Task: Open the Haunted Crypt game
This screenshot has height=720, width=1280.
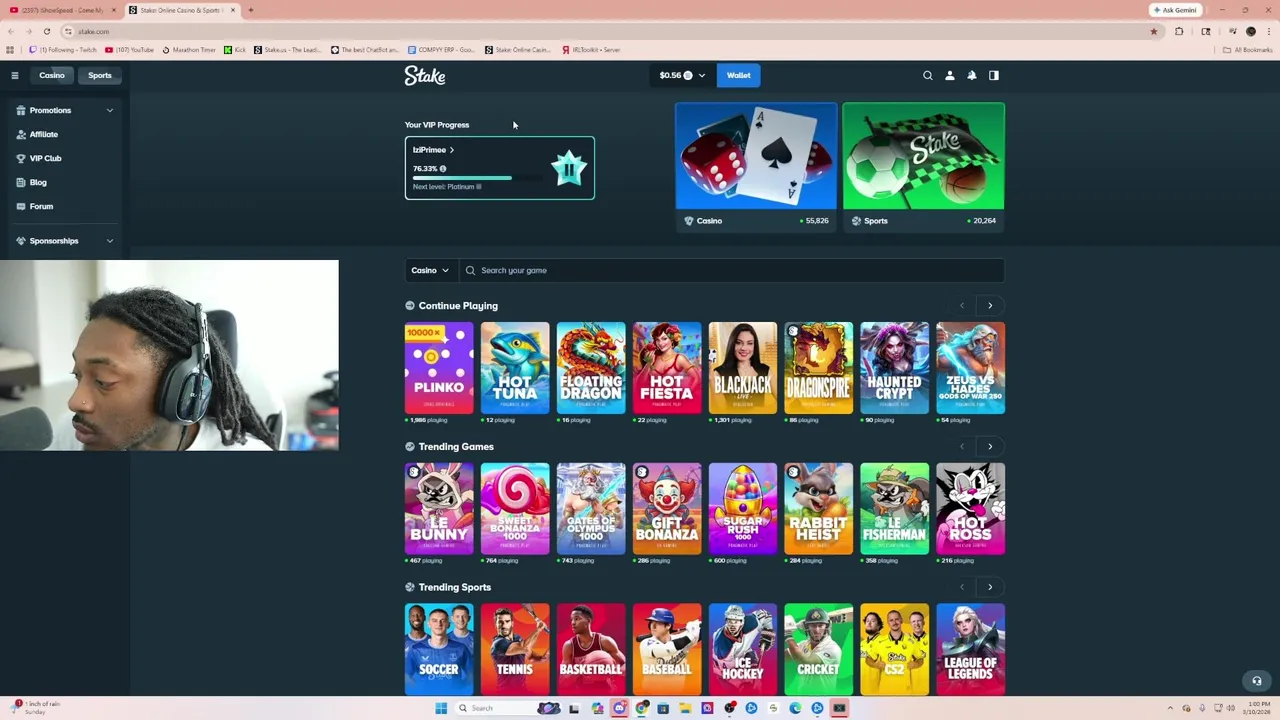Action: click(x=895, y=368)
